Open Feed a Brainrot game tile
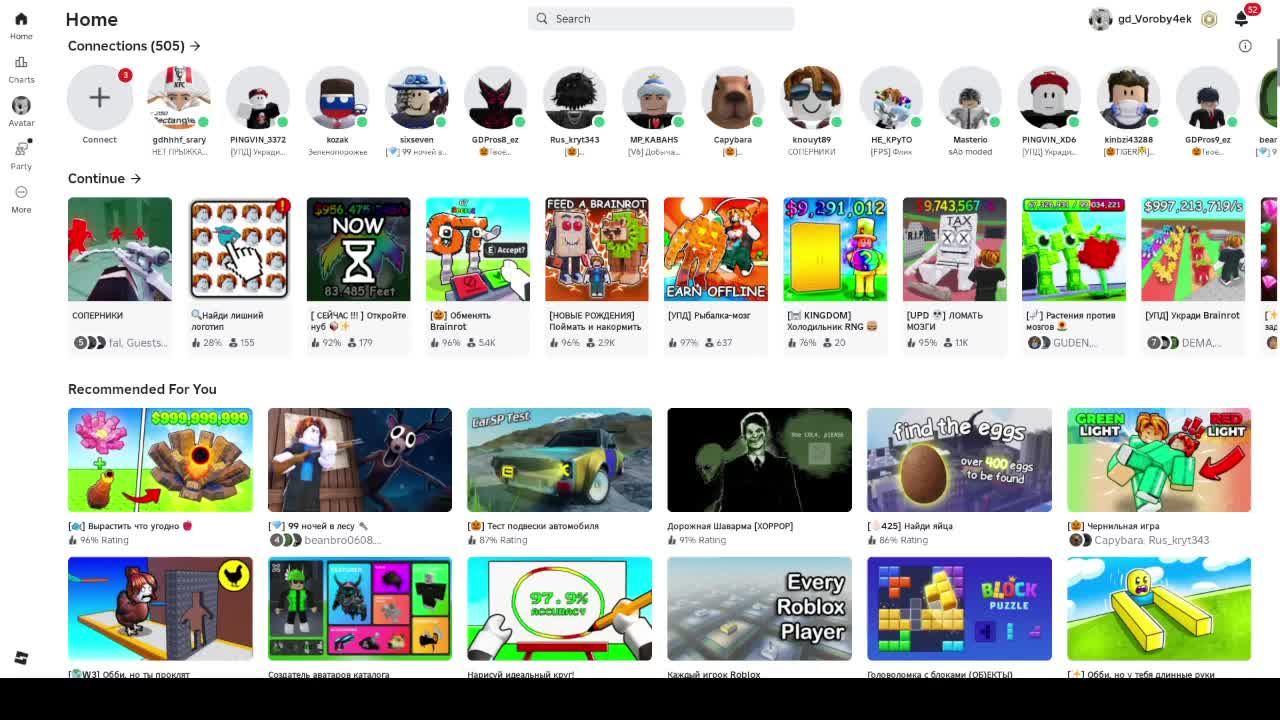This screenshot has width=1280, height=720. tap(597, 249)
